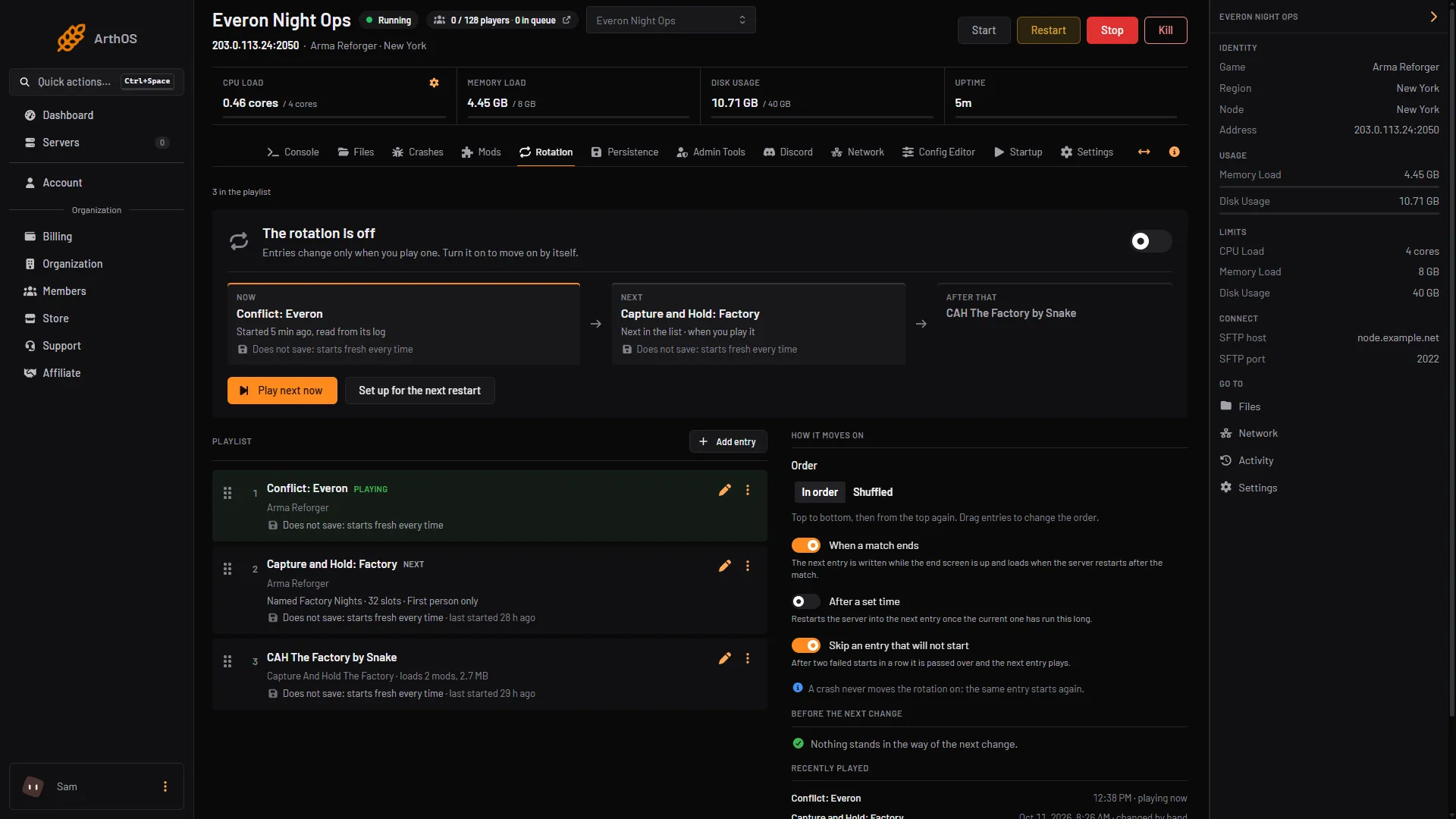Open Network in the Go To panel

click(x=1249, y=433)
